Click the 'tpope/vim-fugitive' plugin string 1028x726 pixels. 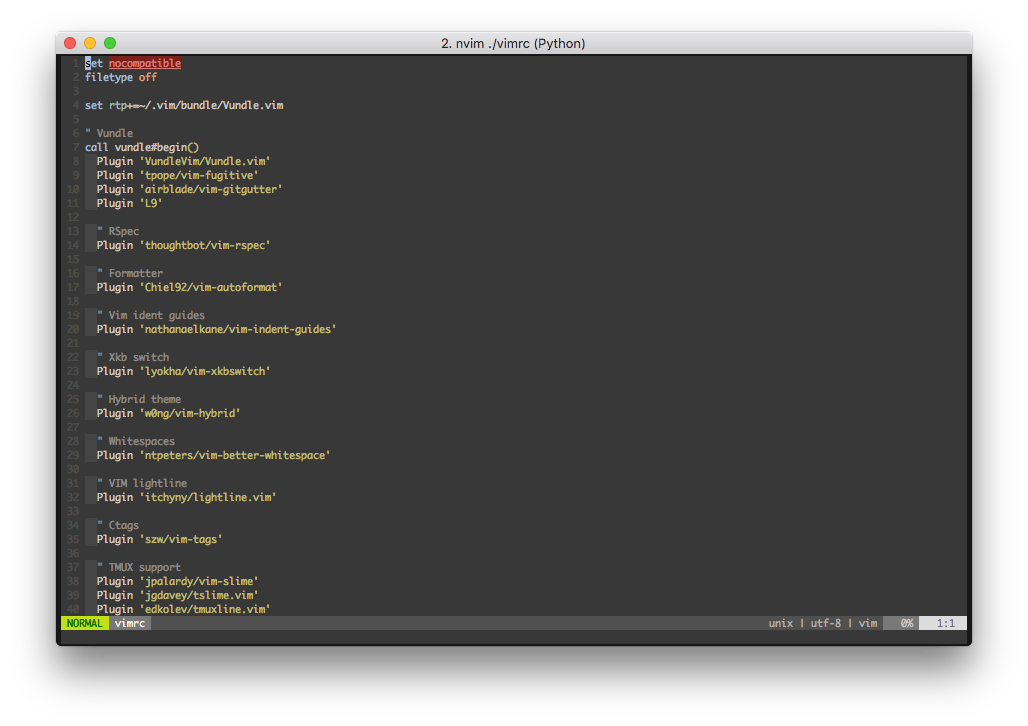point(199,175)
